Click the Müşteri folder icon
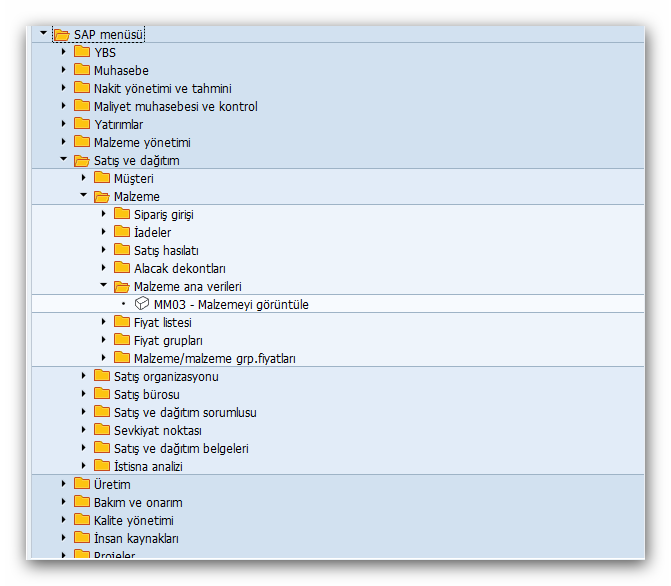Screen dimensions: 671x586 (x=102, y=178)
